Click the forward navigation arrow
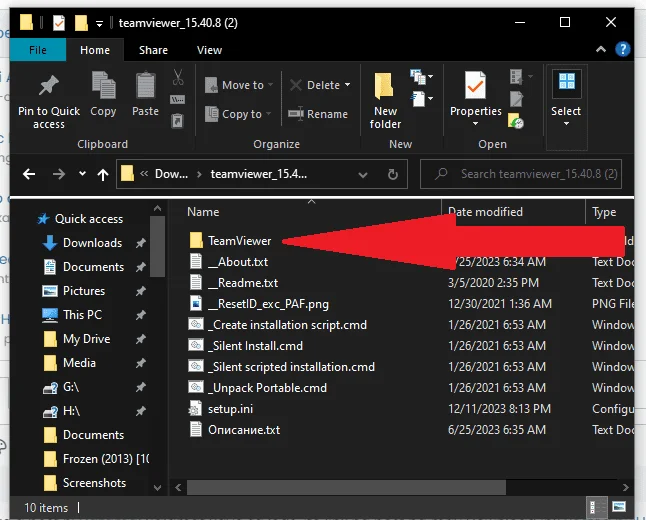646x520 pixels. 59,174
